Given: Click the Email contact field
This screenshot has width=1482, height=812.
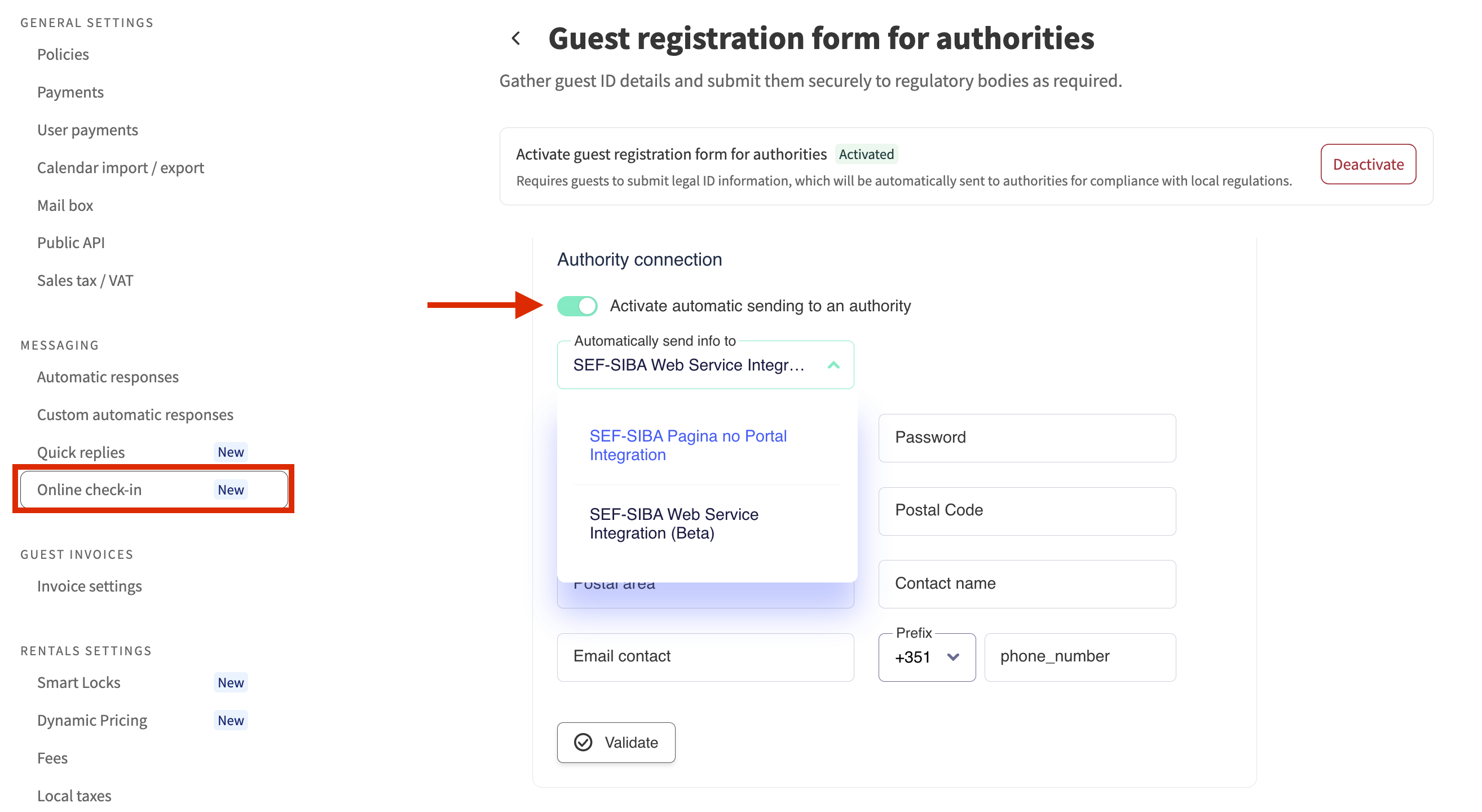Looking at the screenshot, I should [705, 657].
